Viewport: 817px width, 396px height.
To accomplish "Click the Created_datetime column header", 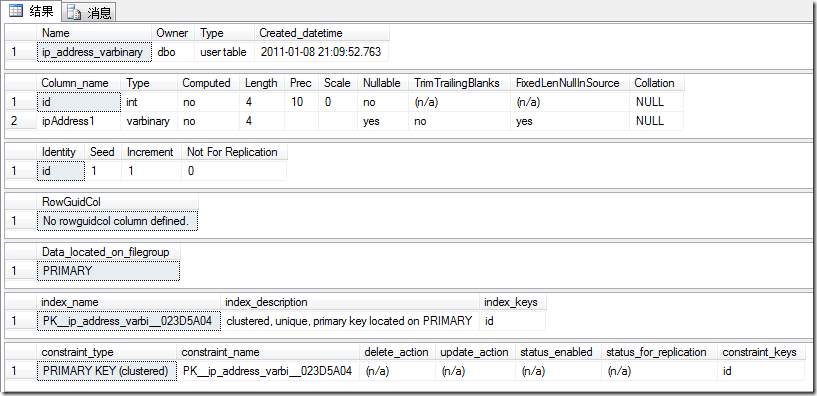I will [321, 33].
